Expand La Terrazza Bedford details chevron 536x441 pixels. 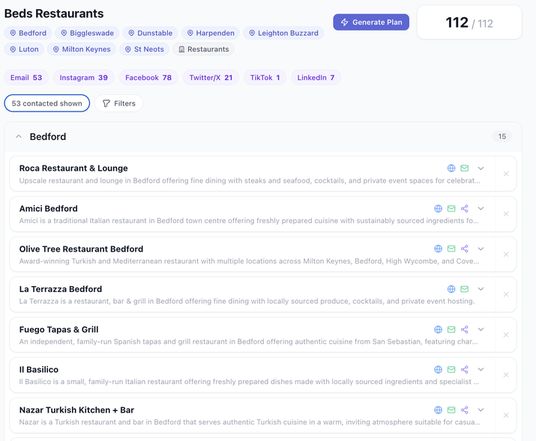click(x=481, y=289)
